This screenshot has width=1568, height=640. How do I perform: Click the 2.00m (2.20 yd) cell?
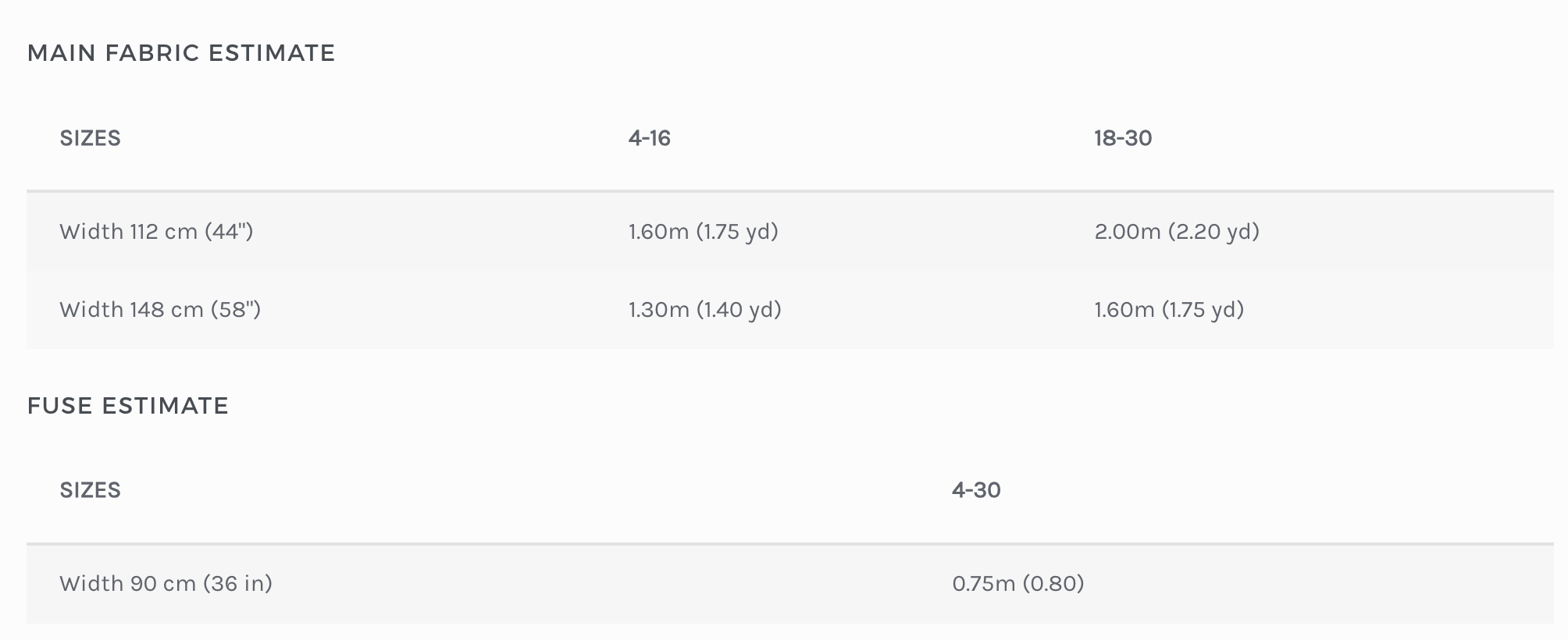(x=1176, y=232)
